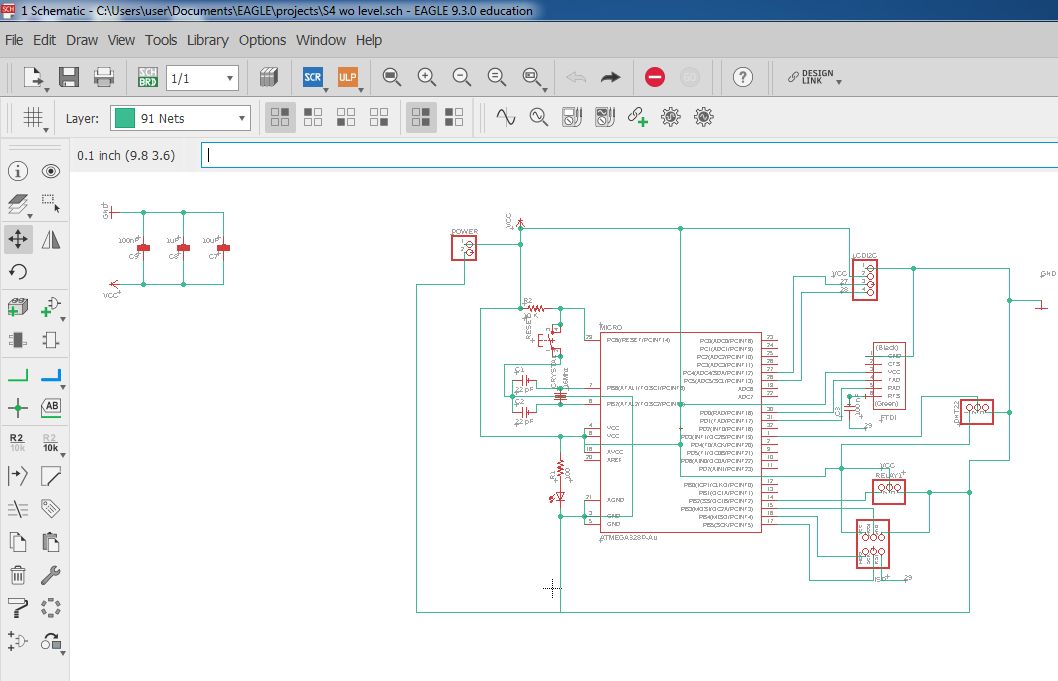Choose the Delete trash can tool
Viewport: 1058px width, 681px height.
point(17,574)
